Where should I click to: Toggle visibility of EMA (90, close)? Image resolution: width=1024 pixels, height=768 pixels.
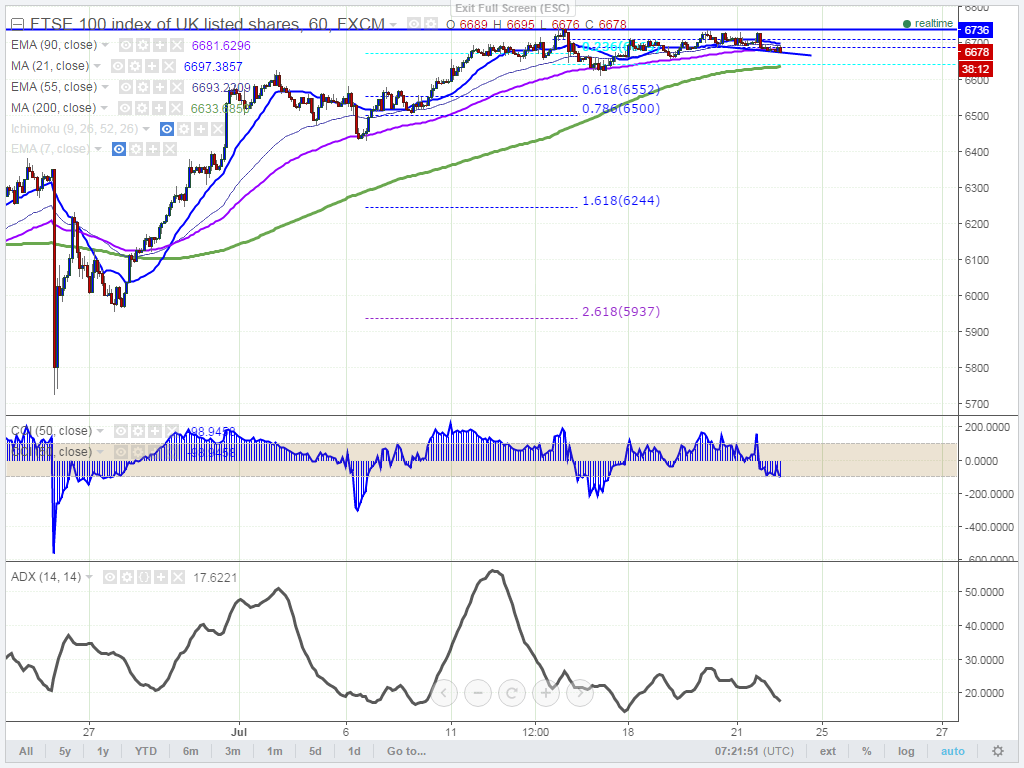(126, 45)
